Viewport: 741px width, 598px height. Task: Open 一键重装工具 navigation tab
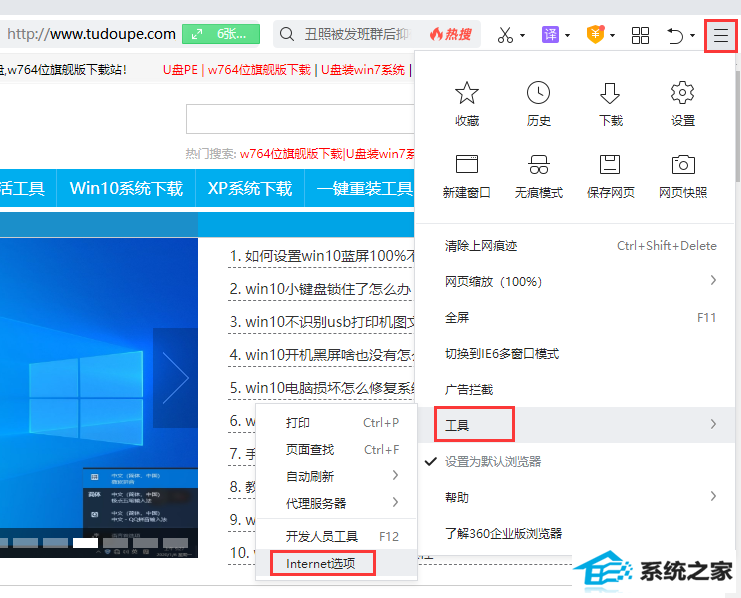point(360,188)
